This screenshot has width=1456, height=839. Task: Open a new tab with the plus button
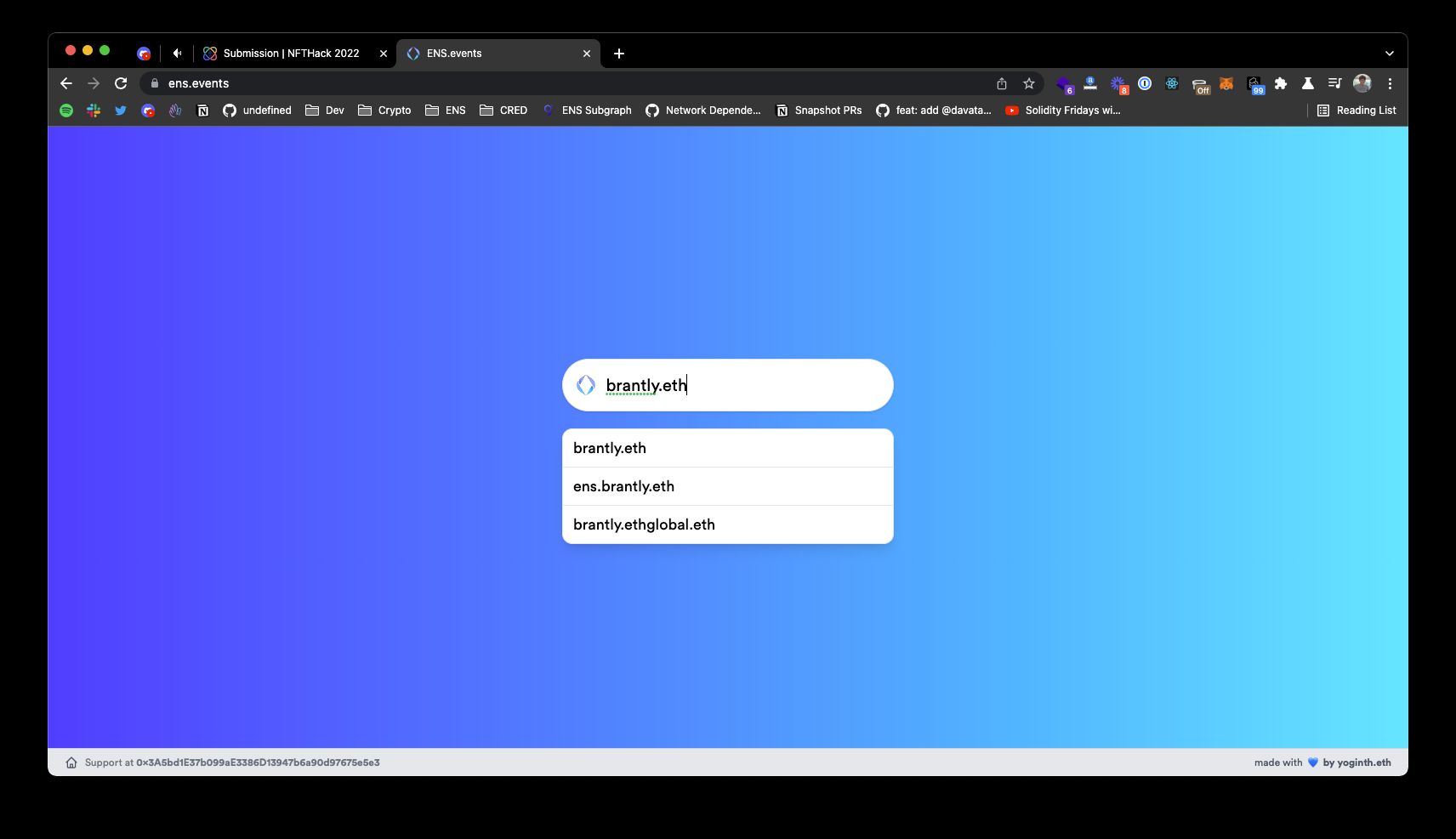(x=619, y=54)
